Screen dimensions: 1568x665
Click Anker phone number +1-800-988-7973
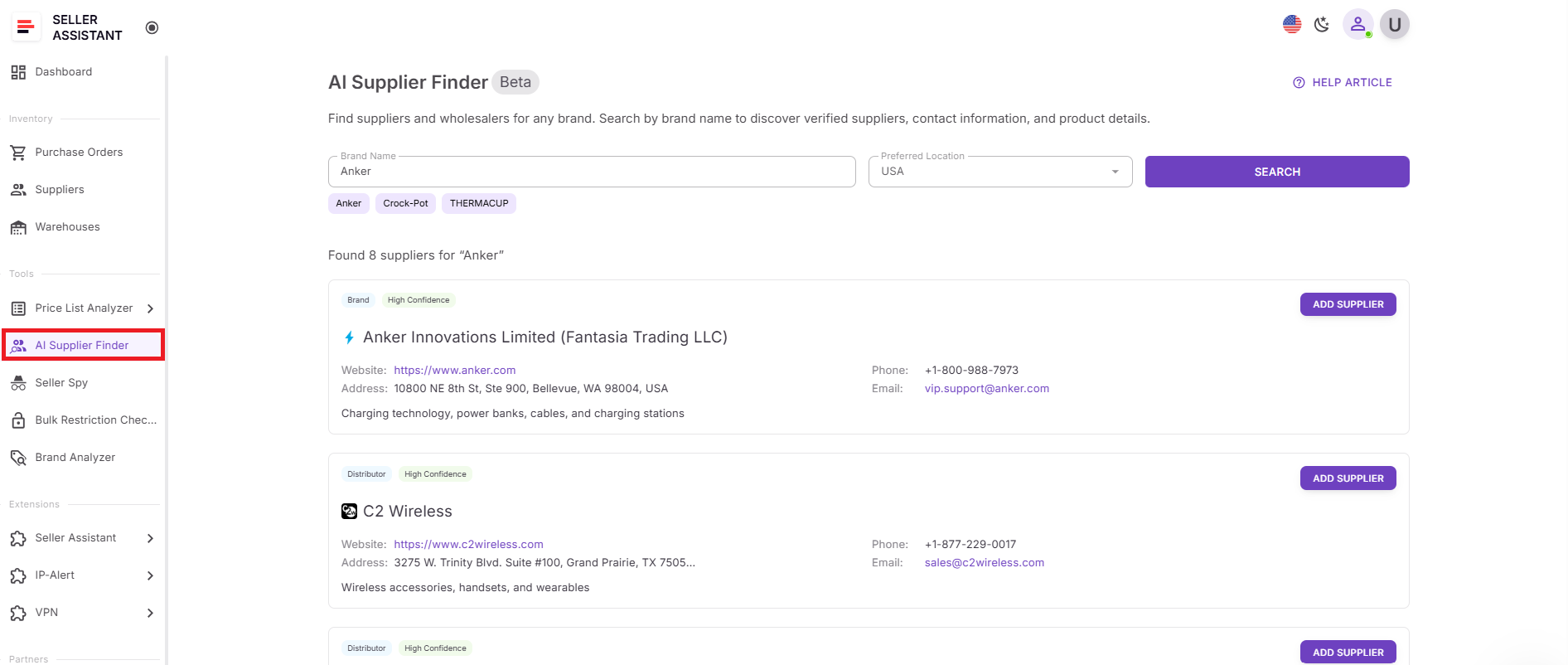point(971,371)
